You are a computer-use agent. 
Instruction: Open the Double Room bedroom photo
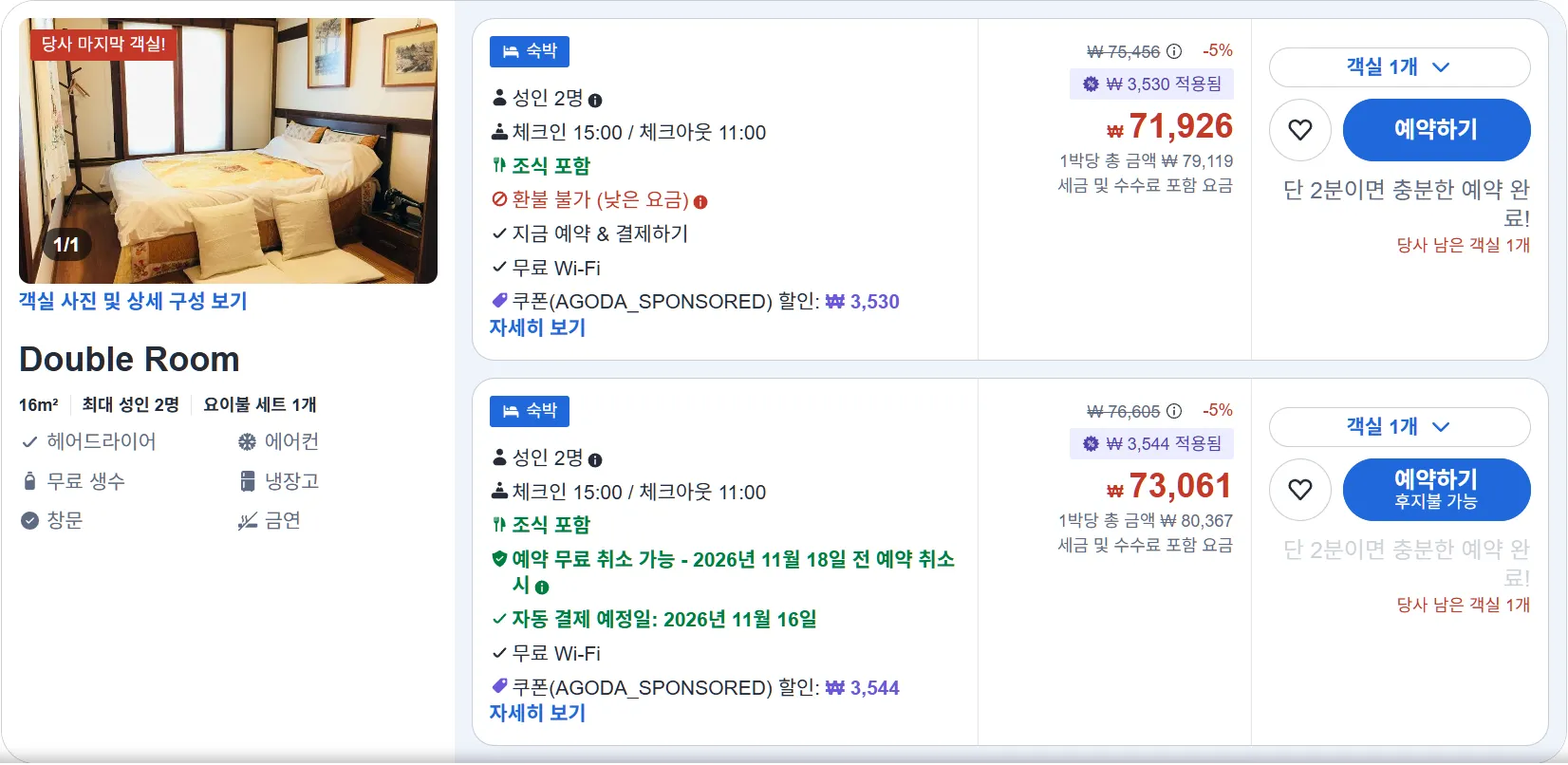pyautogui.click(x=228, y=151)
